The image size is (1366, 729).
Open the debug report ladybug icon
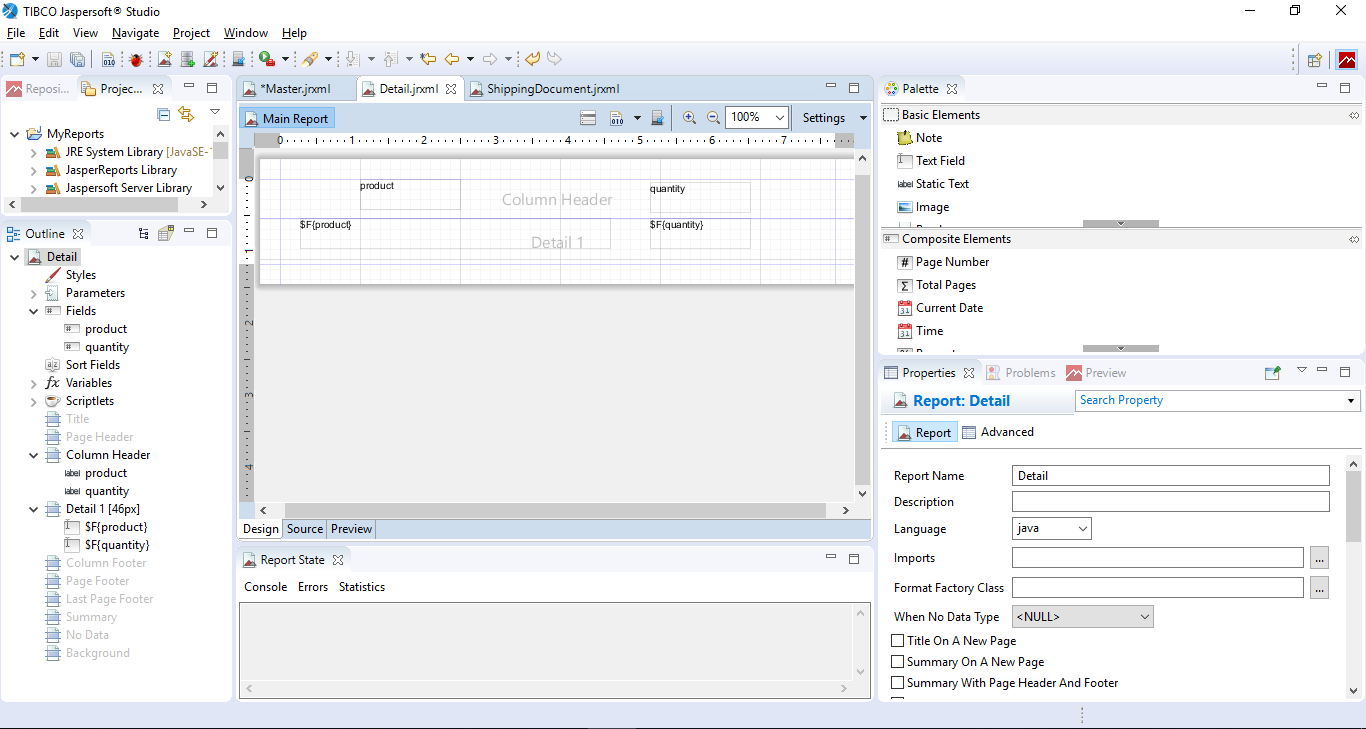136,59
